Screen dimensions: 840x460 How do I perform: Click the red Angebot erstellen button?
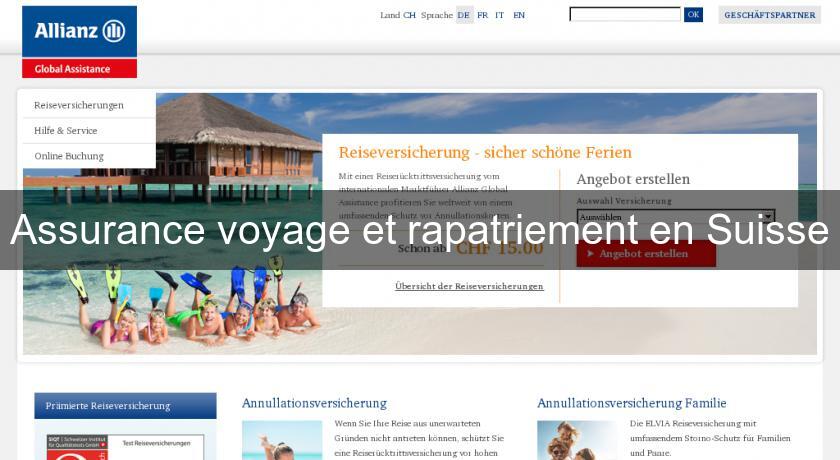[645, 254]
